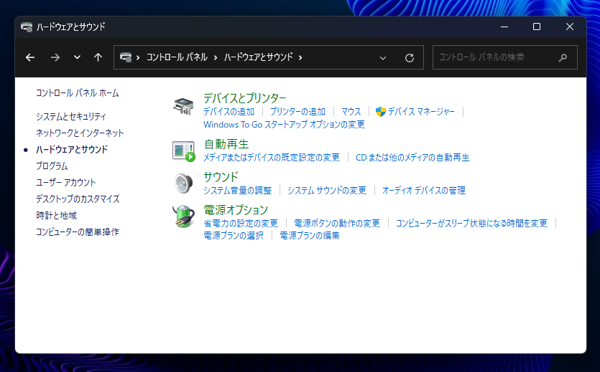Click the Forward arrow in the navigation bar
This screenshot has height=372, width=600.
pyautogui.click(x=55, y=57)
